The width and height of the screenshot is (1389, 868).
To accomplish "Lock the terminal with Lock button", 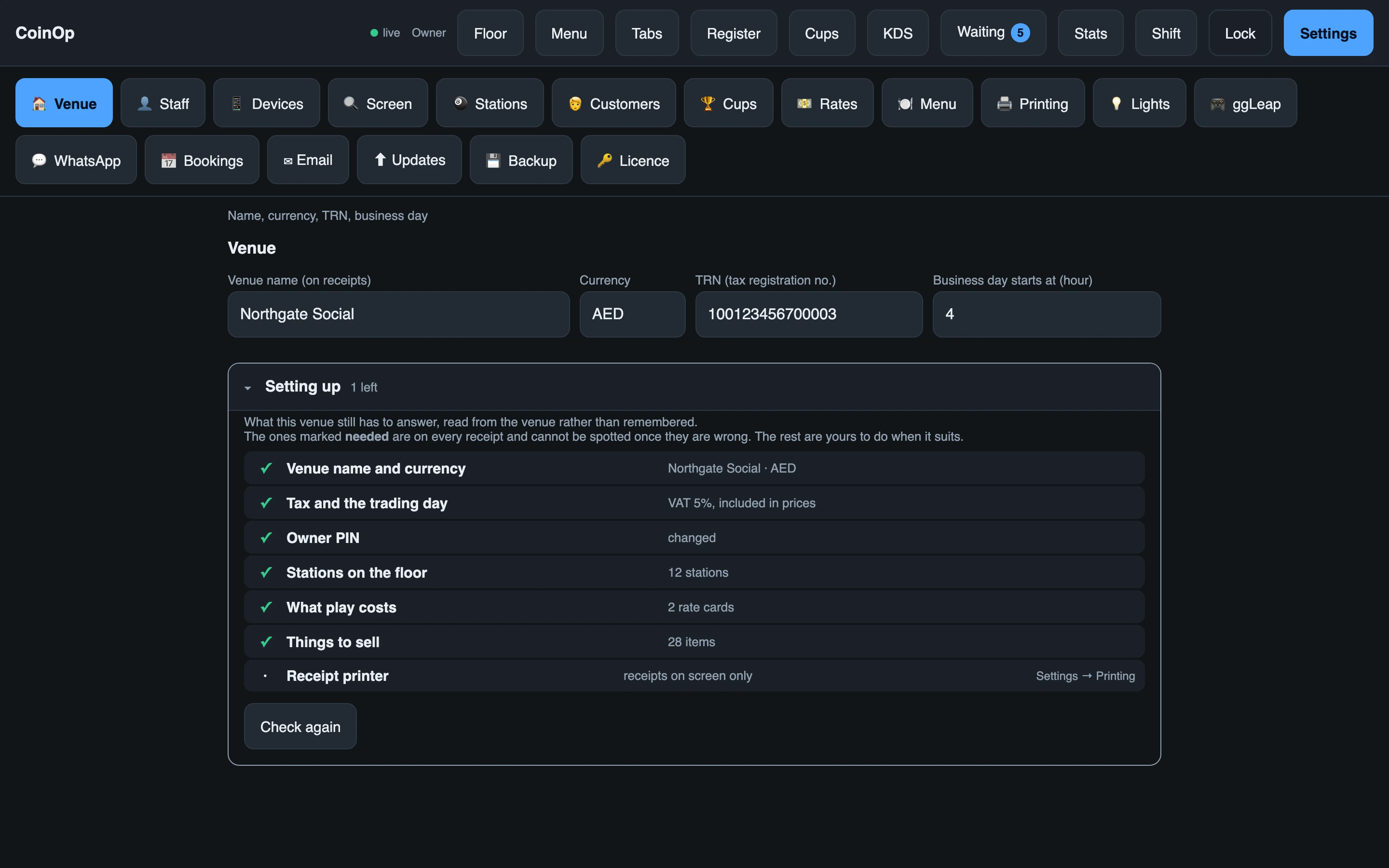I will tap(1240, 33).
